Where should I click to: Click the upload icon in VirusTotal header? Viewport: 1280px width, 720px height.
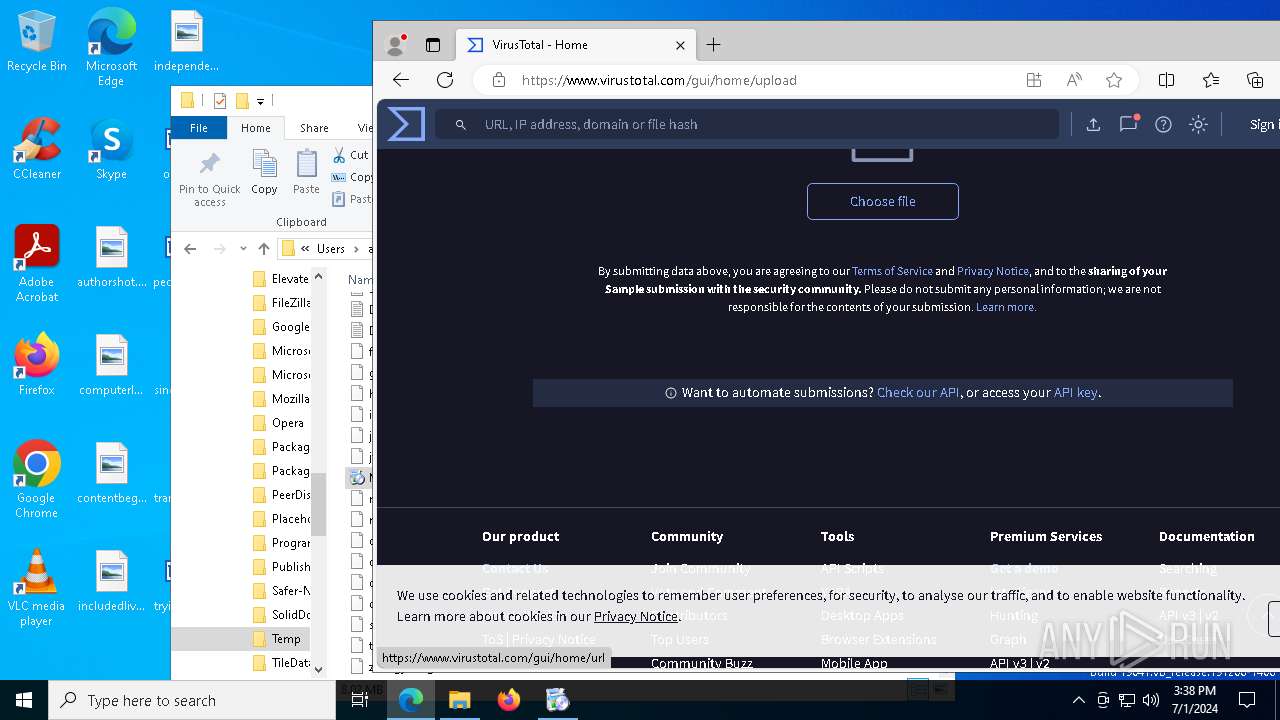[1093, 124]
